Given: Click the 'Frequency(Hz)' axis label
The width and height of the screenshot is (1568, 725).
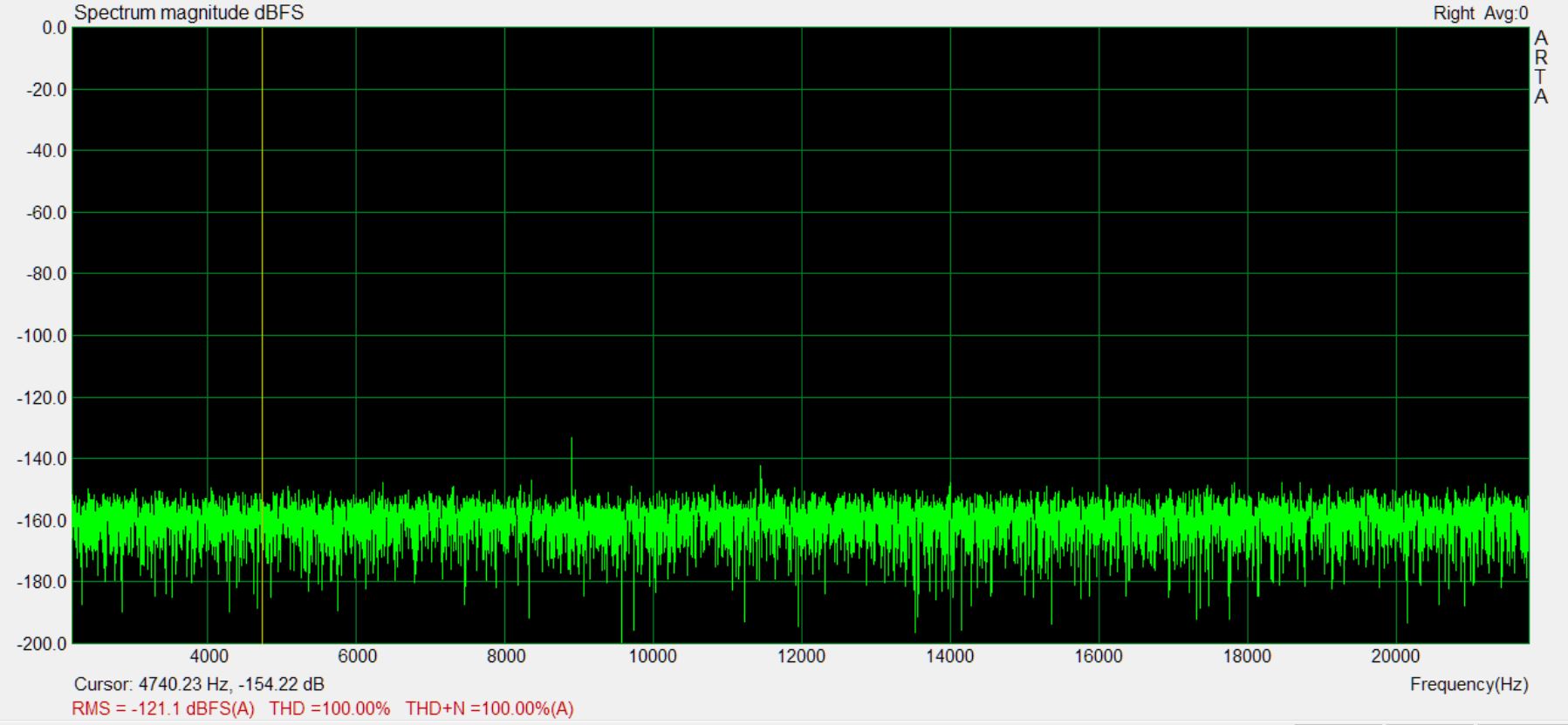Looking at the screenshot, I should click(1469, 685).
